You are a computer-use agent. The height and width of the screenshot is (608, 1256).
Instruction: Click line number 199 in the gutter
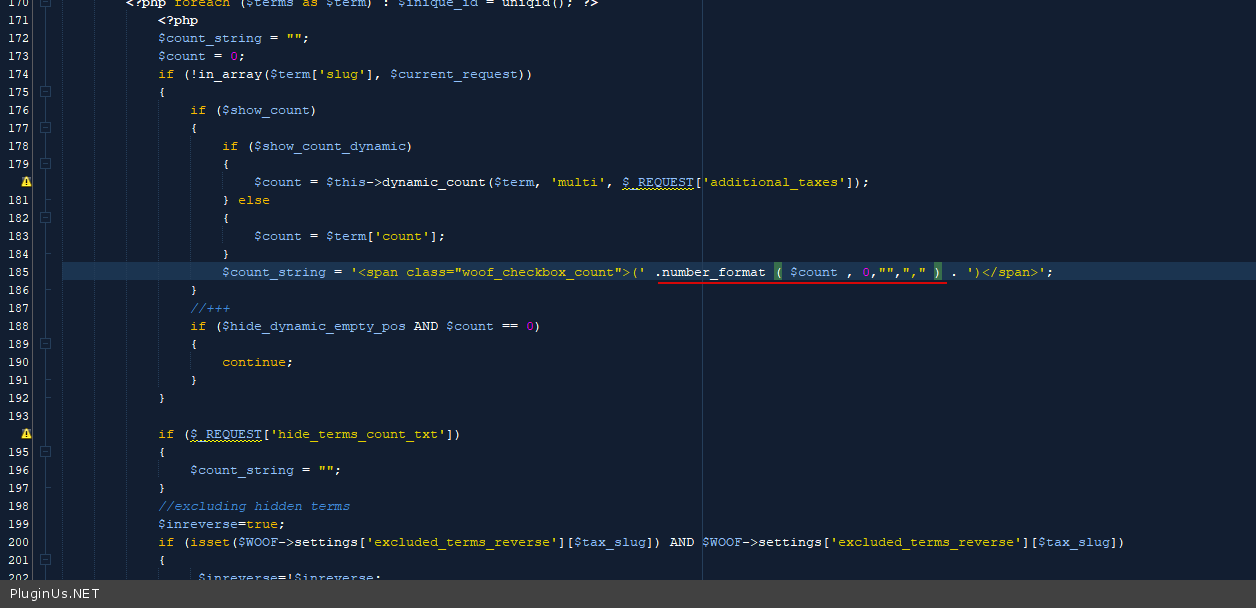coord(18,524)
